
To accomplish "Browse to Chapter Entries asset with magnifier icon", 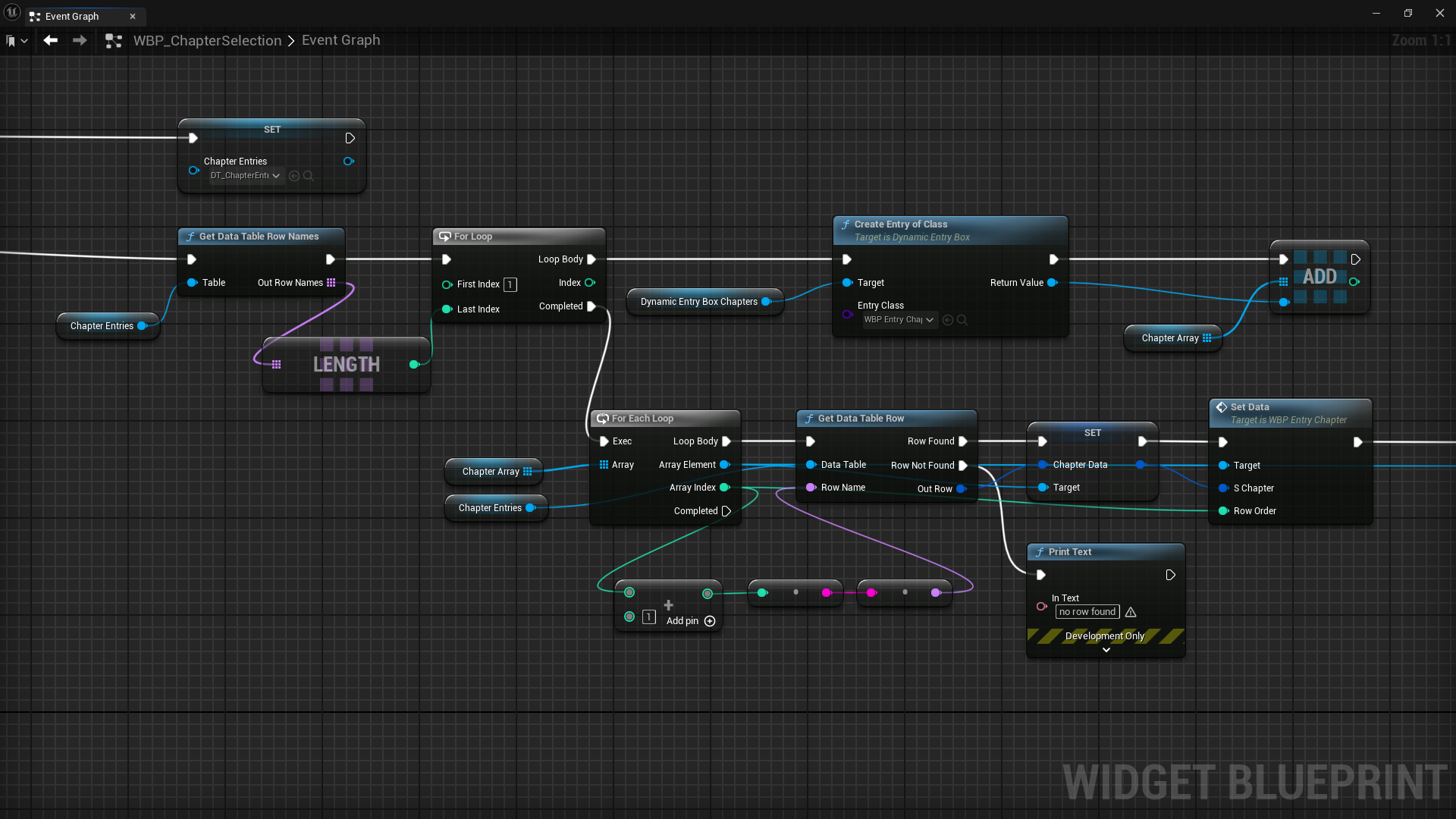I will click(x=309, y=176).
